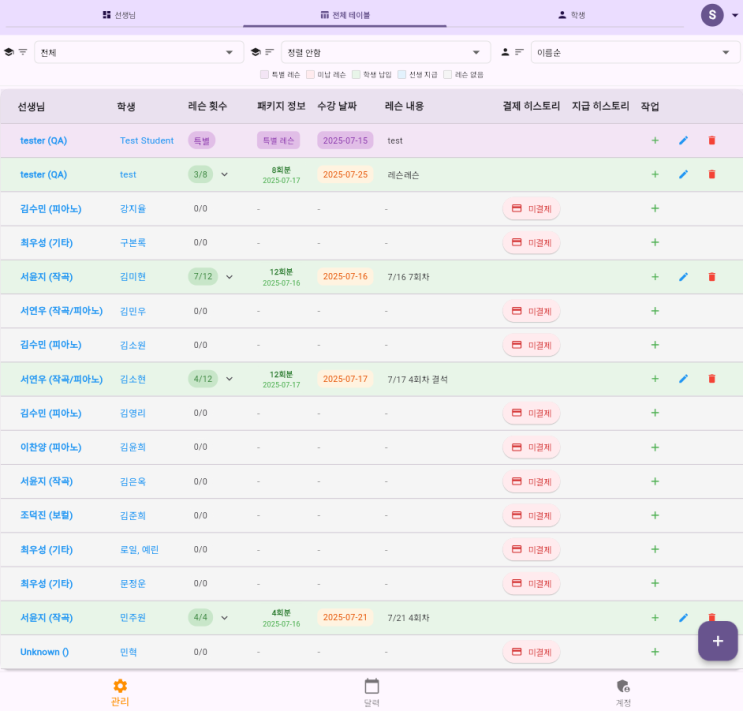Edit the 민주원 7/21 4회차 row
The image size is (743, 711).
pos(683,618)
